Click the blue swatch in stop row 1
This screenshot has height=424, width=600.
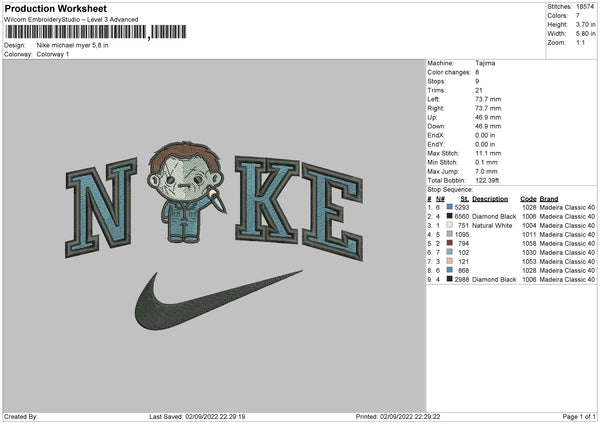(450, 207)
